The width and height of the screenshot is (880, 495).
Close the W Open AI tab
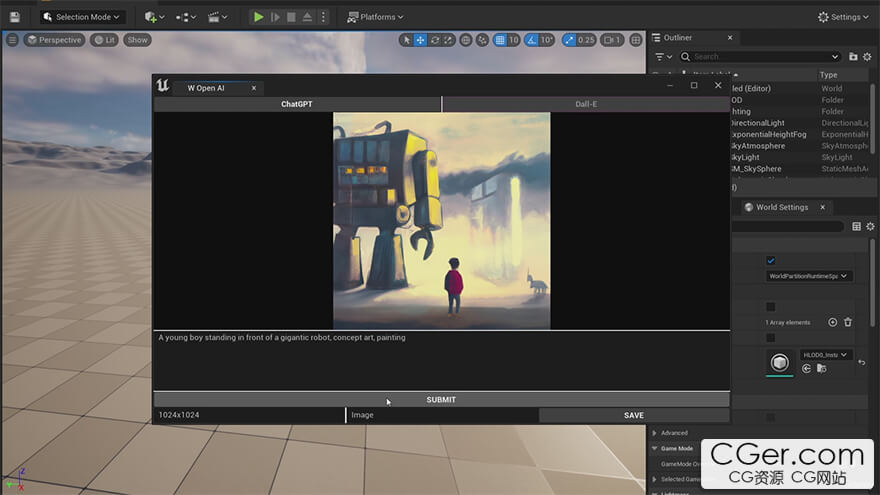254,88
